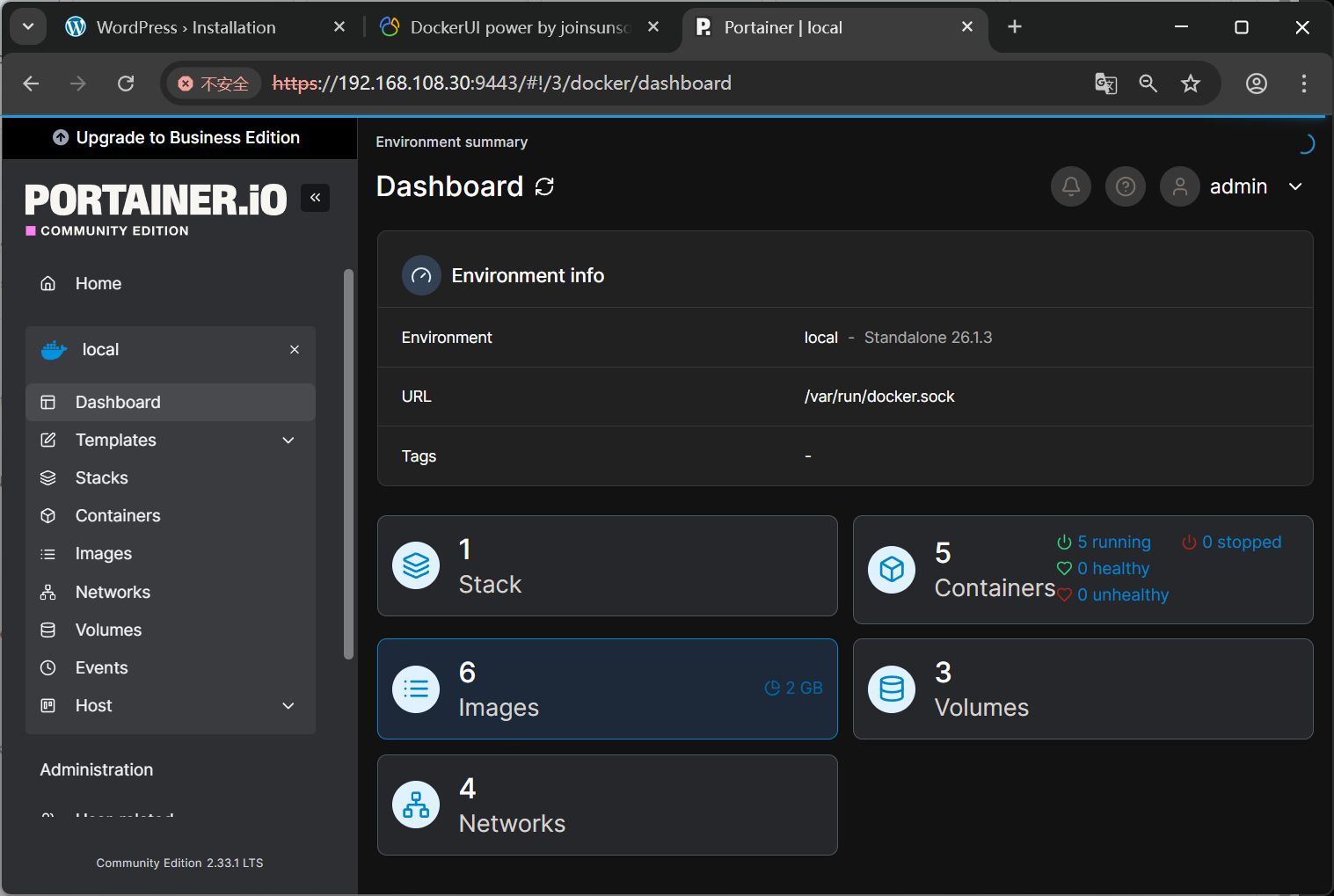Viewport: 1334px width, 896px height.
Task: Open the 4 Networks dashboard tile
Action: point(608,805)
